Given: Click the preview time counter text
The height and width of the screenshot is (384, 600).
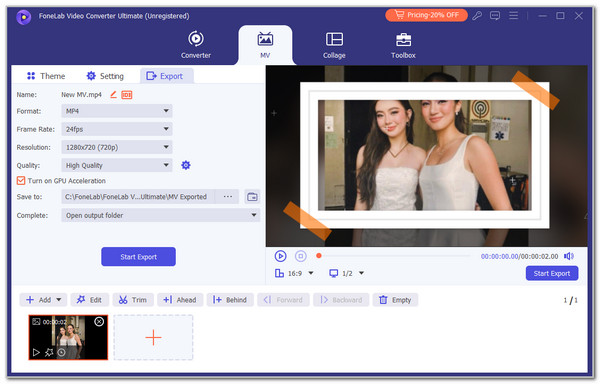Looking at the screenshot, I should click(x=519, y=256).
